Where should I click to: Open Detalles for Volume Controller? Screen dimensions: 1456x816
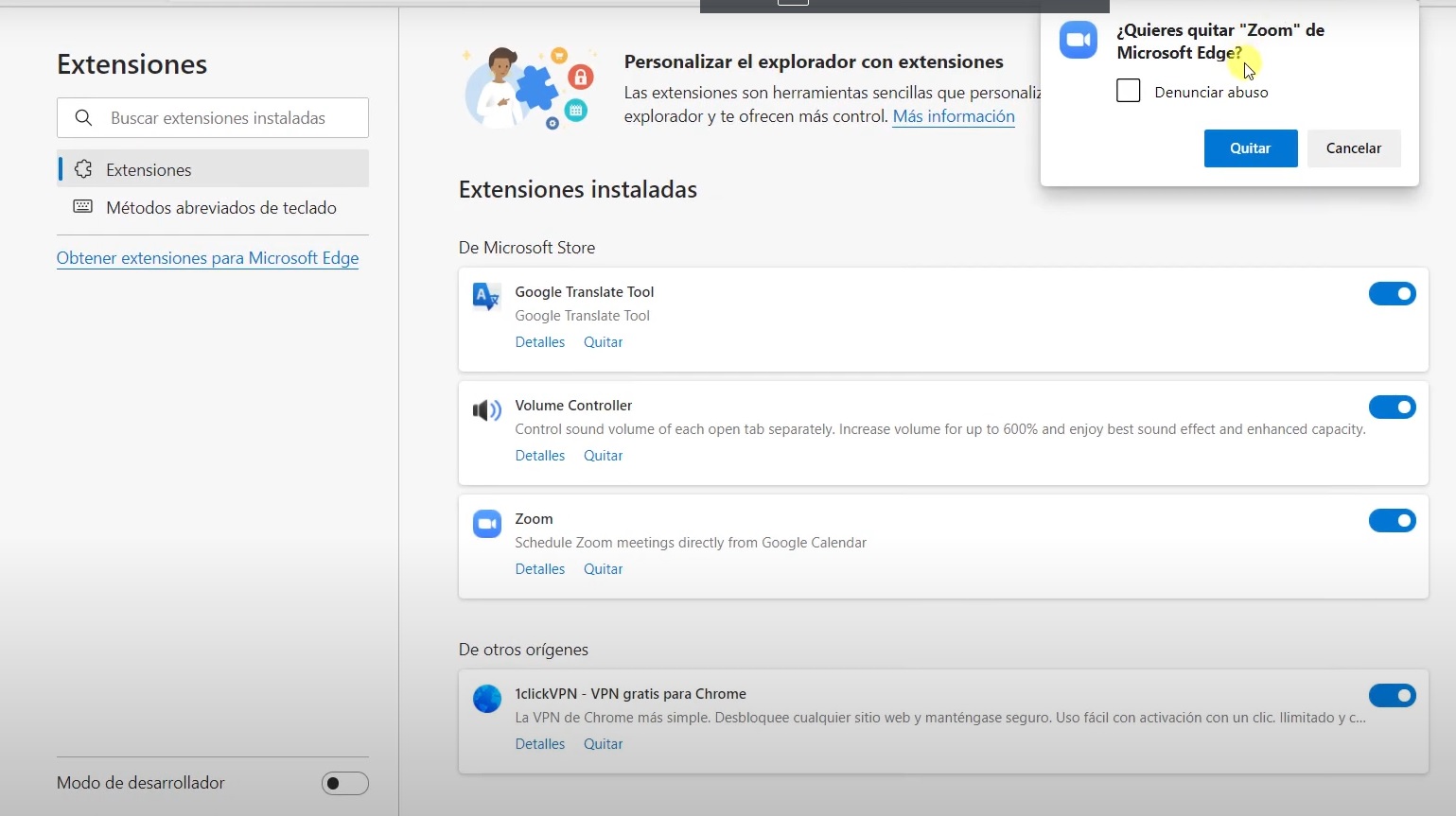click(539, 456)
